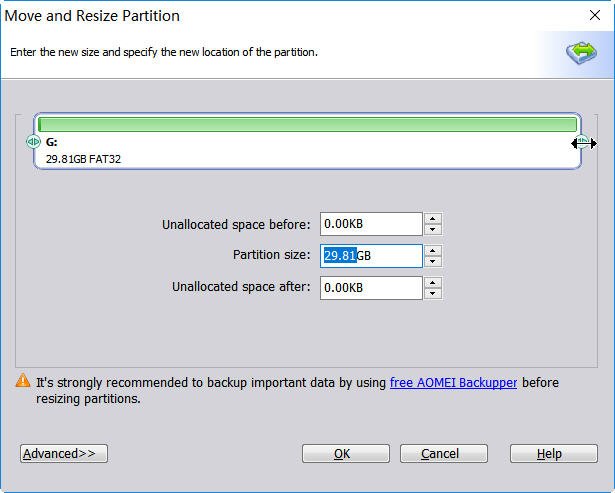The width and height of the screenshot is (615, 493).
Task: Decrease the partition size value
Action: coord(432,262)
